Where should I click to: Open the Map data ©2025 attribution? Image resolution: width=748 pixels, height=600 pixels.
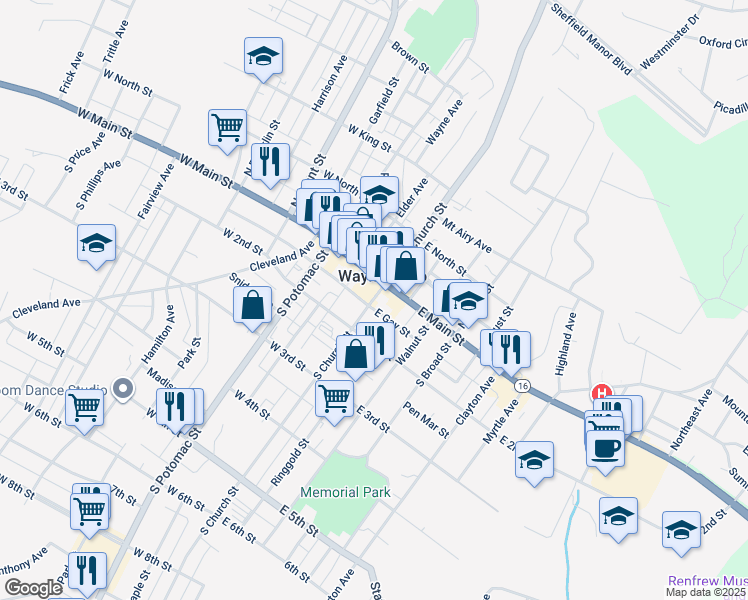click(x=706, y=592)
